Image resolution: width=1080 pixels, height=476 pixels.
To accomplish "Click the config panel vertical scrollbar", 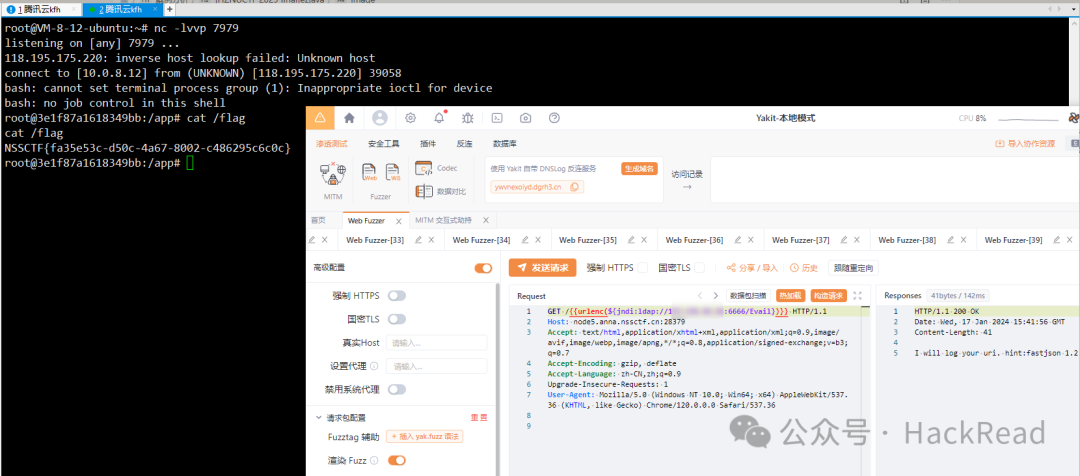I will pyautogui.click(x=498, y=378).
